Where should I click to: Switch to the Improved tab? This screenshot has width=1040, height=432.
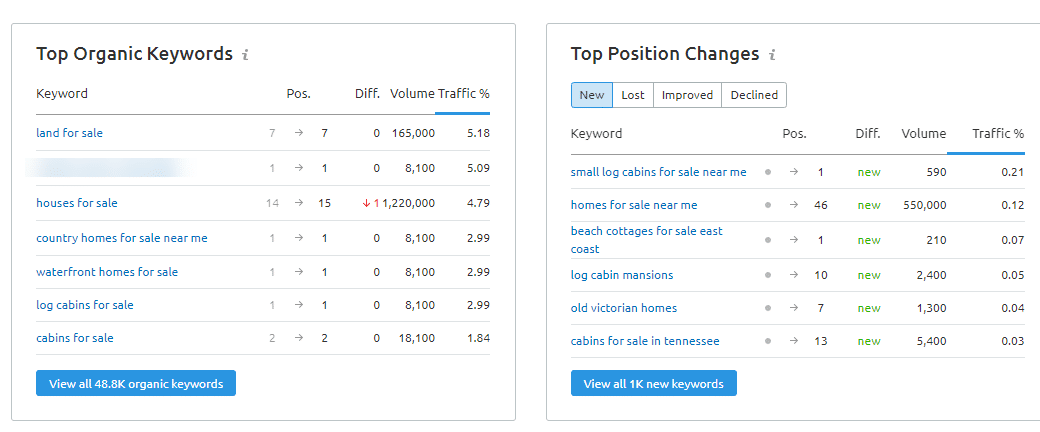[x=687, y=95]
